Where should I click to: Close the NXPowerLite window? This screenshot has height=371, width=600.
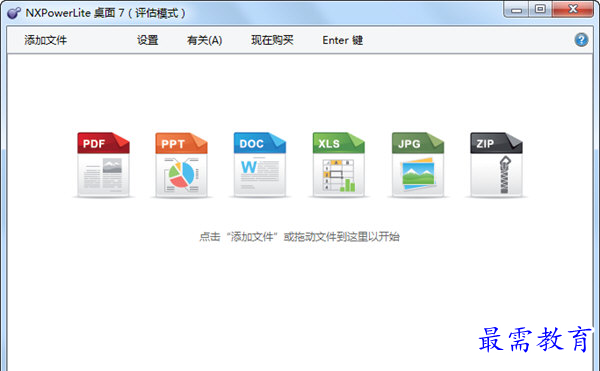pos(573,9)
